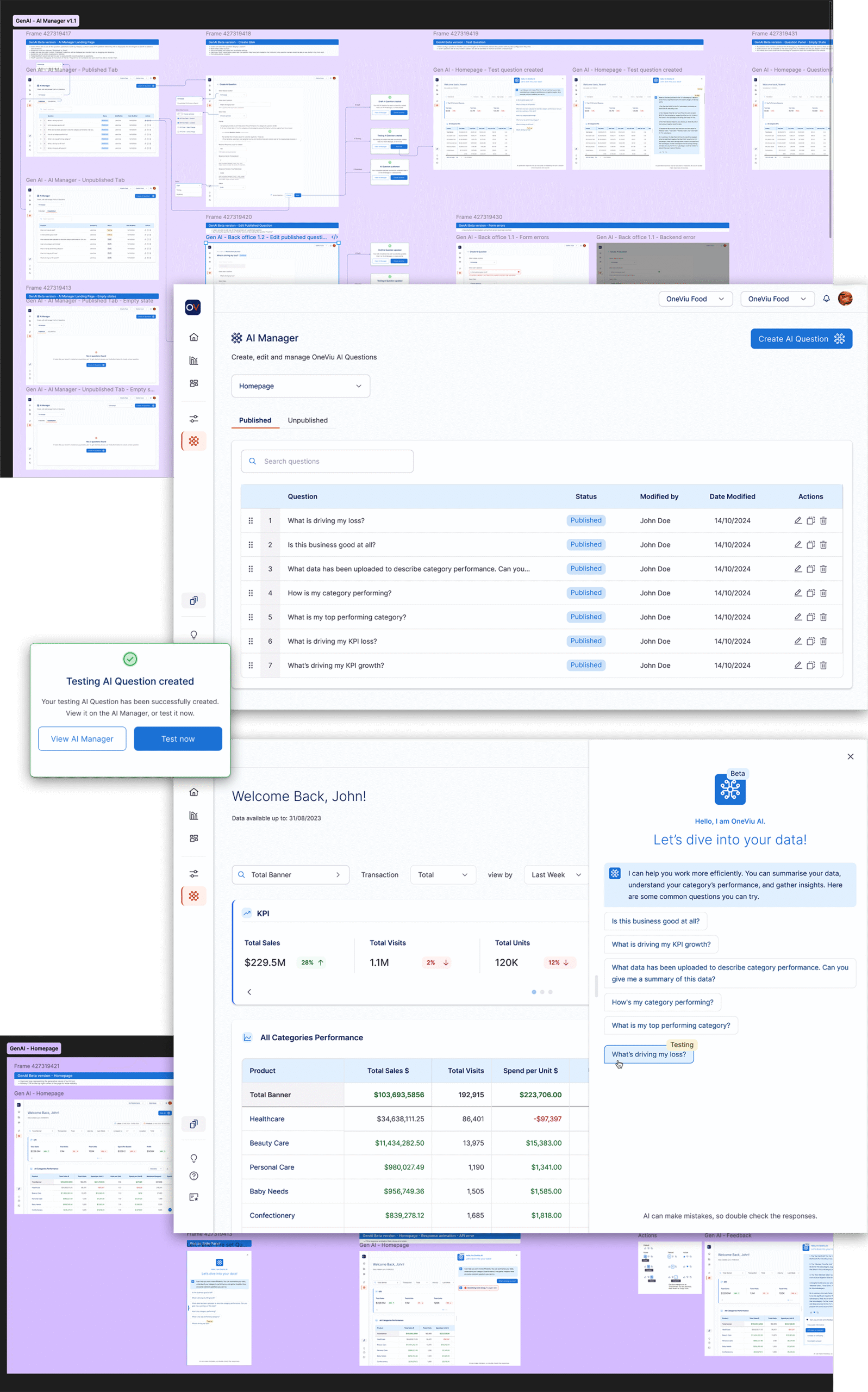The width and height of the screenshot is (868, 1392).
Task: Click the delete trash icon for question 3
Action: (x=823, y=569)
